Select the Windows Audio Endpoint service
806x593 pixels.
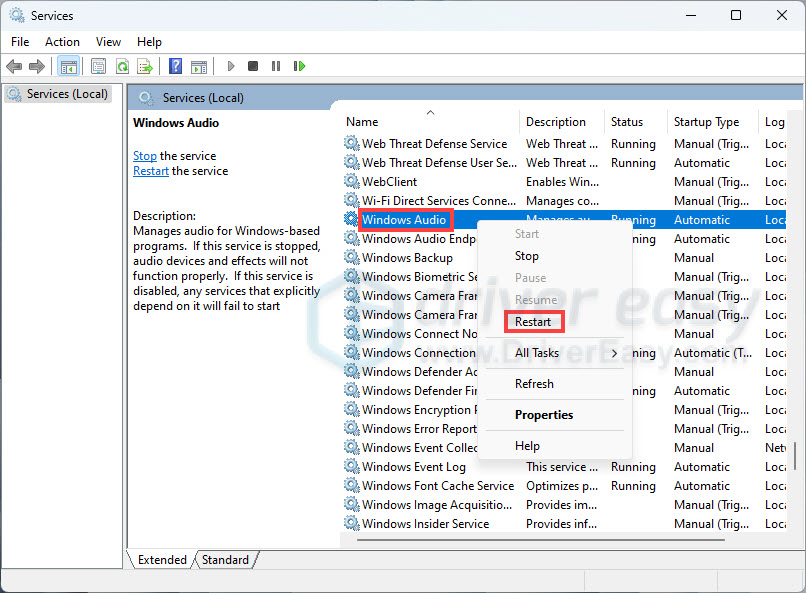tap(418, 239)
